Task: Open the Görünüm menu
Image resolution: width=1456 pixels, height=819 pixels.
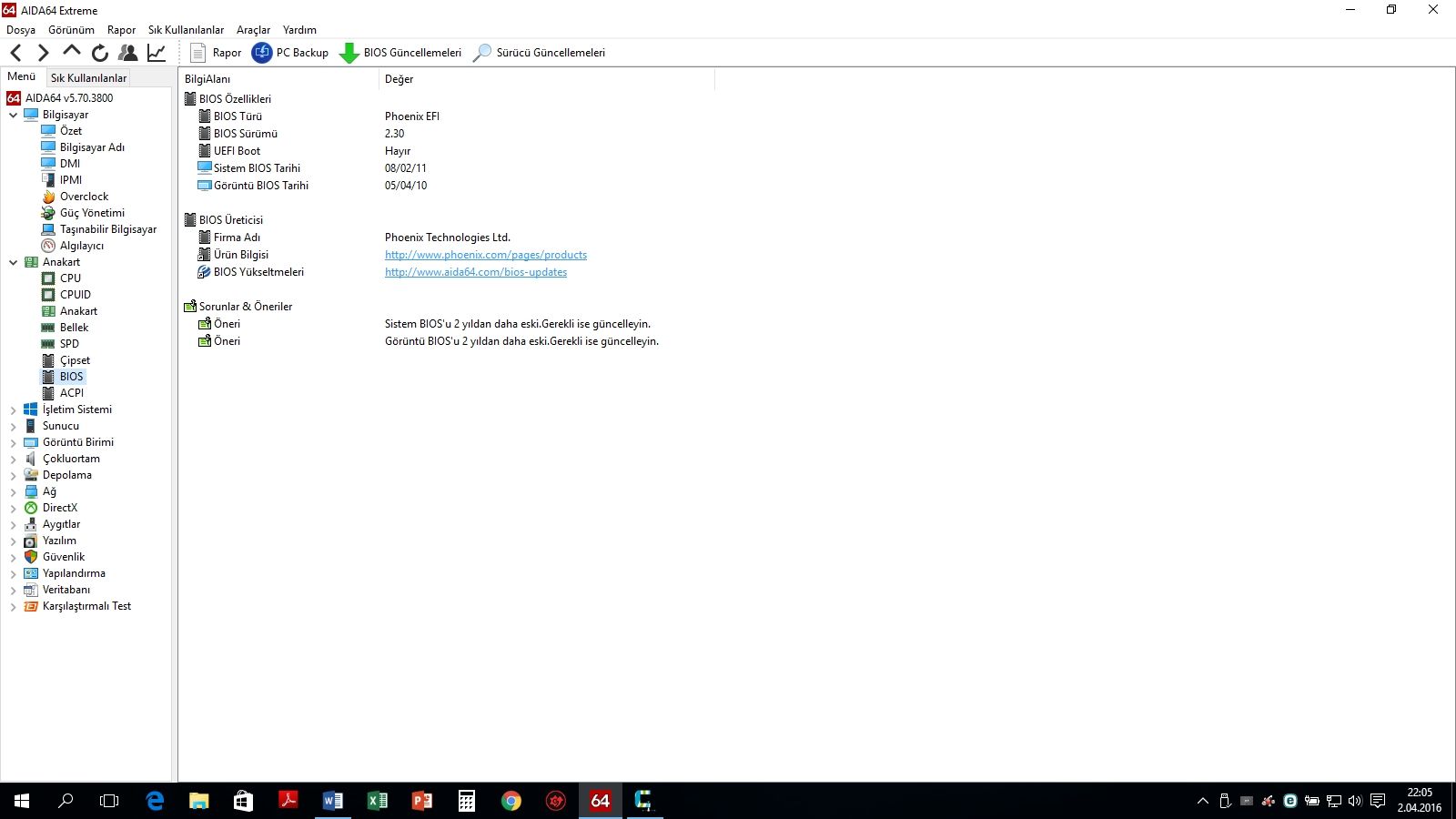Action: pos(71,30)
